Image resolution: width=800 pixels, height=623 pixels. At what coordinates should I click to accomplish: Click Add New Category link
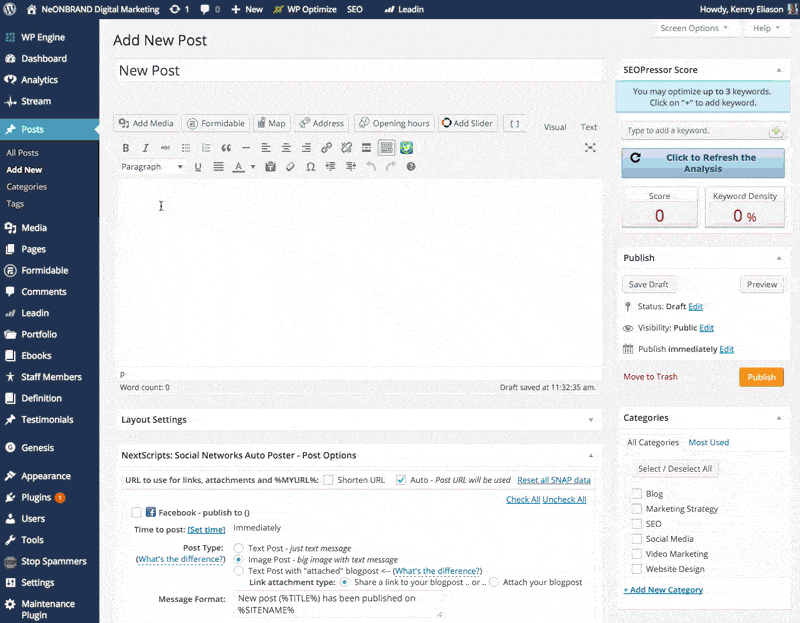663,590
